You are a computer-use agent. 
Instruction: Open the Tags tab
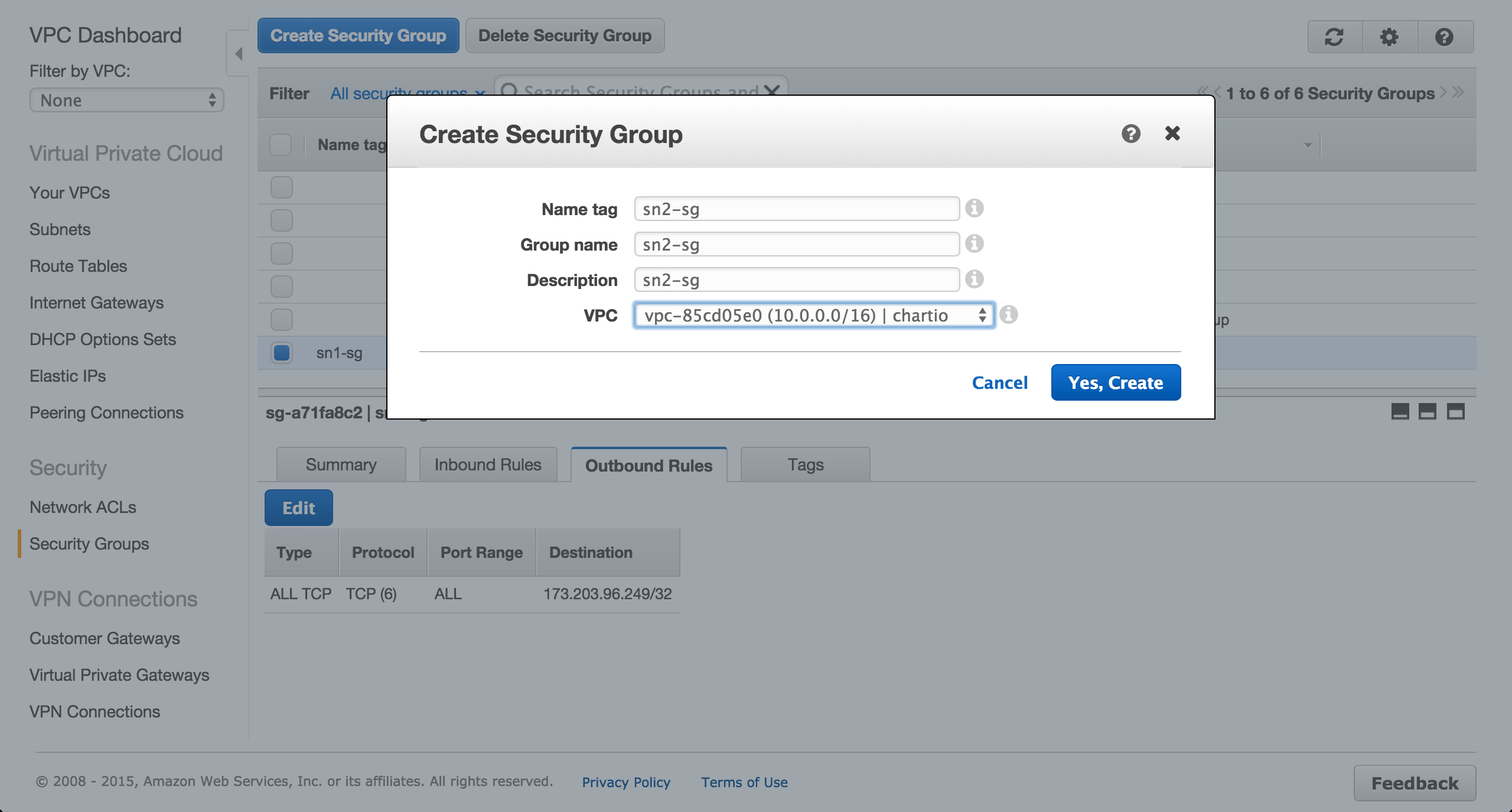coord(805,465)
